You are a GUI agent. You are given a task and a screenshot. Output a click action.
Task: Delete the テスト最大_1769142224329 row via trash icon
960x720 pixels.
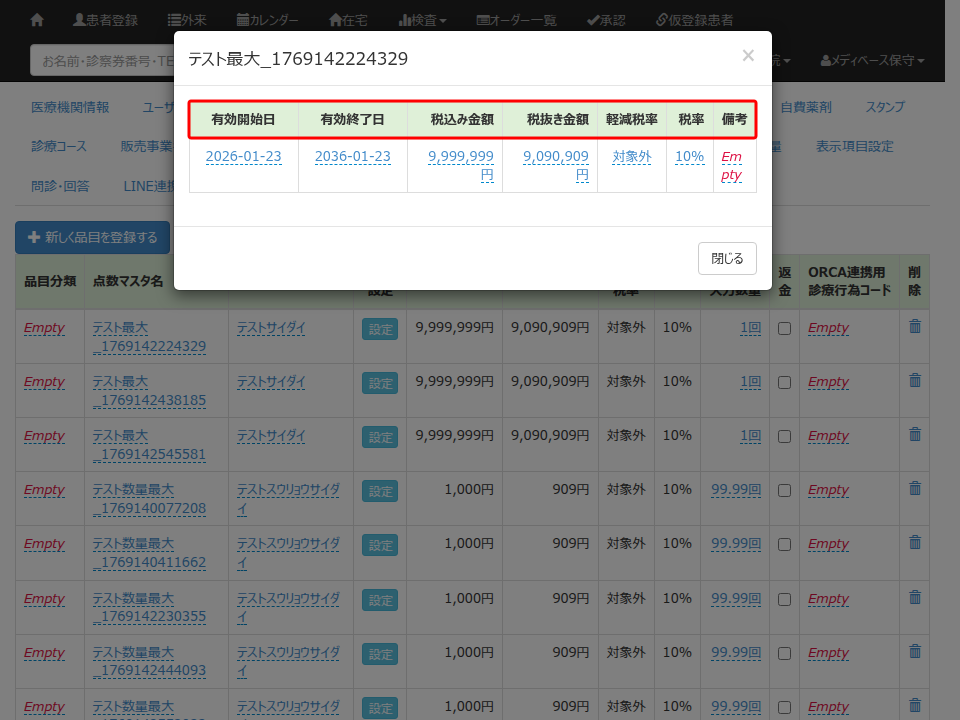[914, 326]
